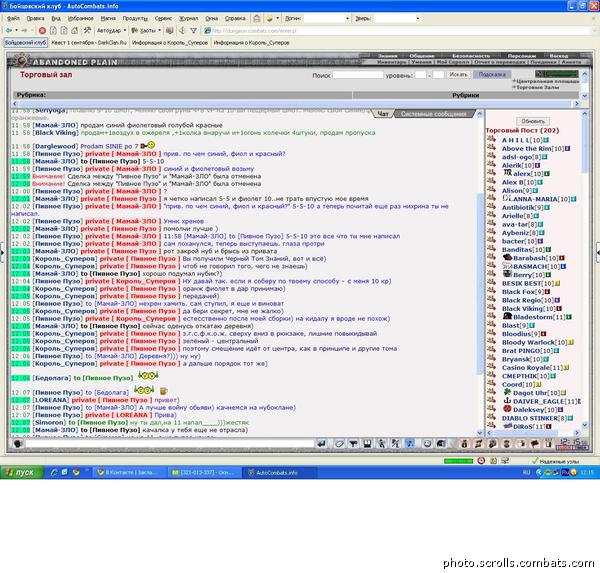Expand the Автоудар dropdown
Image resolution: width=600 pixels, height=573 pixels.
tap(125, 30)
